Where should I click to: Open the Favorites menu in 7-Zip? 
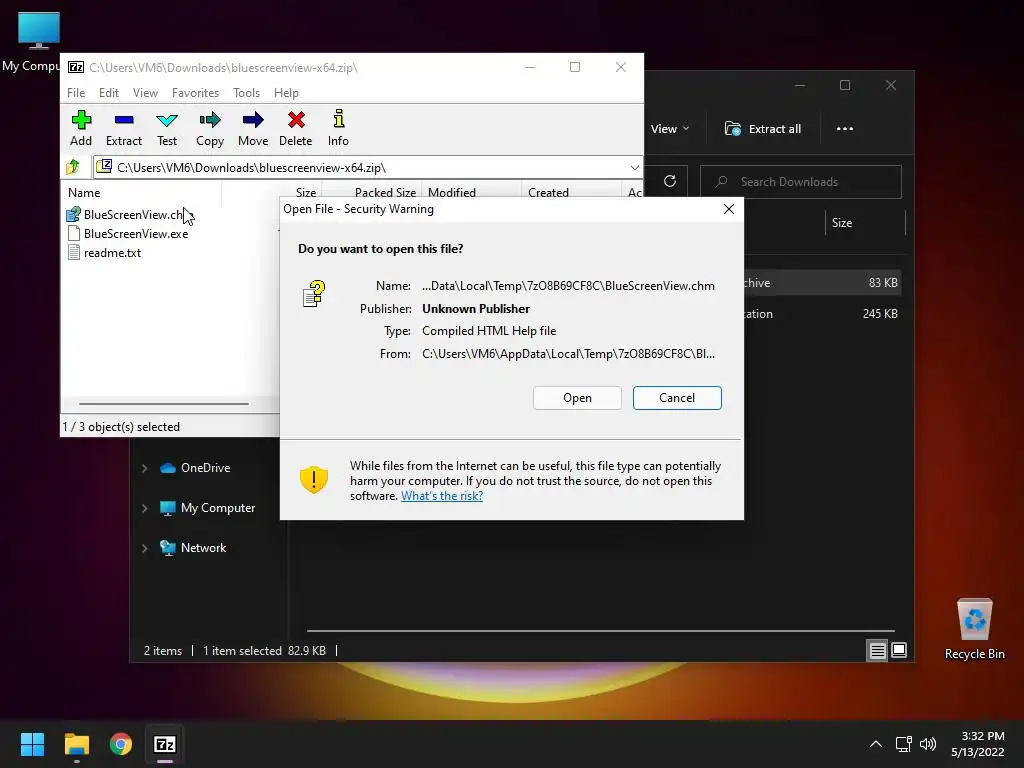[x=195, y=93]
